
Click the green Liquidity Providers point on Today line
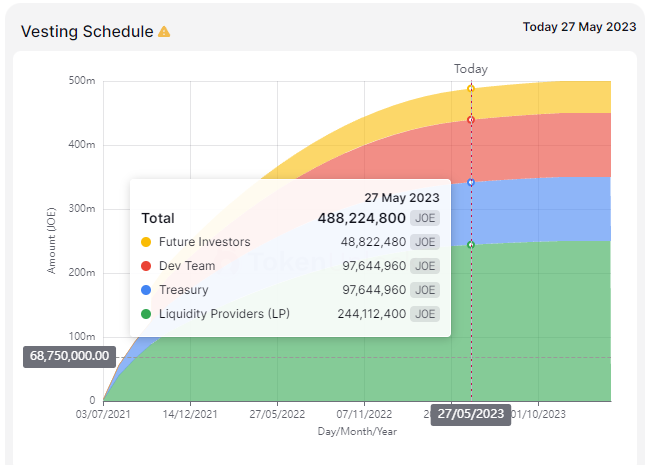point(471,245)
